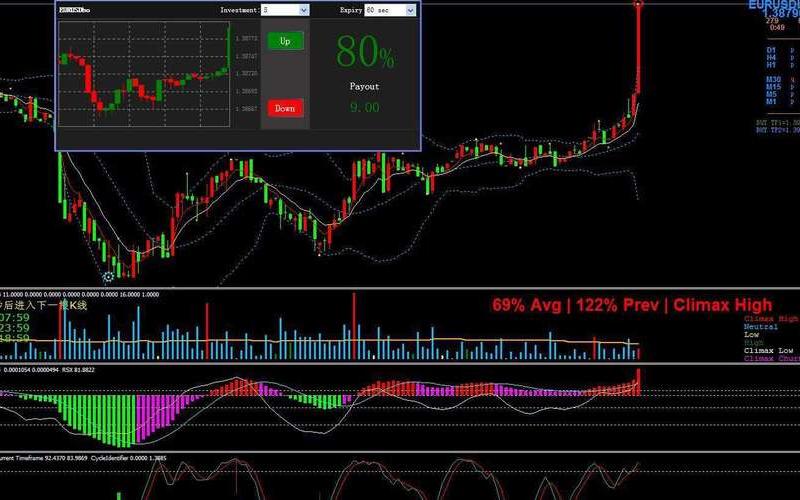Click the 1.3879 price readout top right
The width and height of the screenshot is (800, 500).
pyautogui.click(x=782, y=14)
